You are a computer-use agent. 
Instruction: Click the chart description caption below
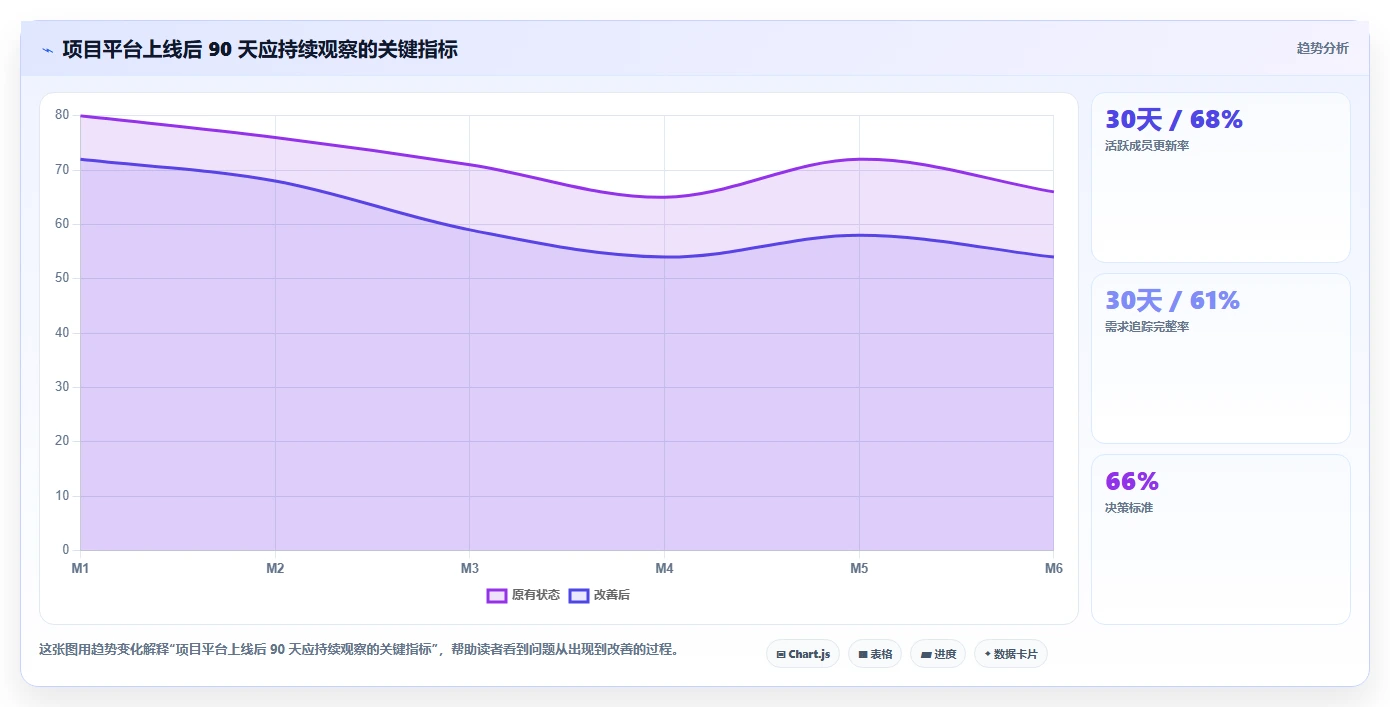pyautogui.click(x=362, y=649)
